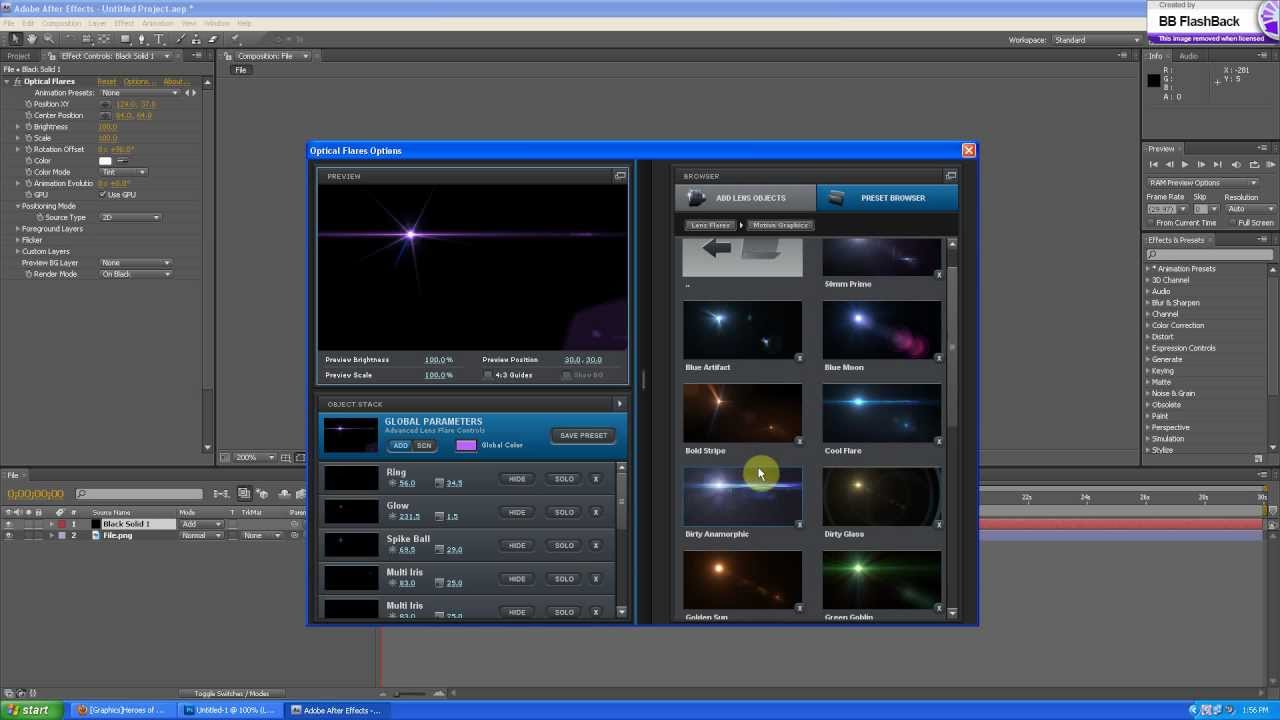Viewport: 1280px width, 720px height.
Task: Click the Brightness stopwatch icon
Action: click(29, 127)
